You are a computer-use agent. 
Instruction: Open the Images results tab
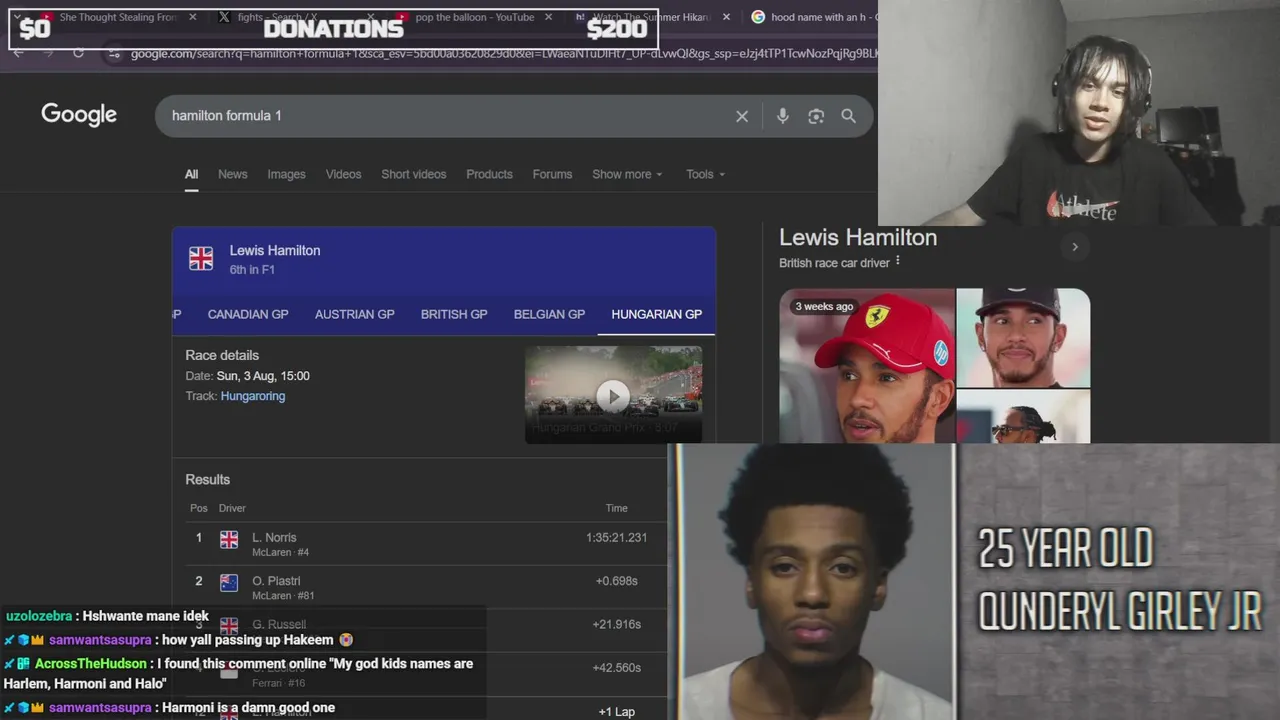point(286,174)
